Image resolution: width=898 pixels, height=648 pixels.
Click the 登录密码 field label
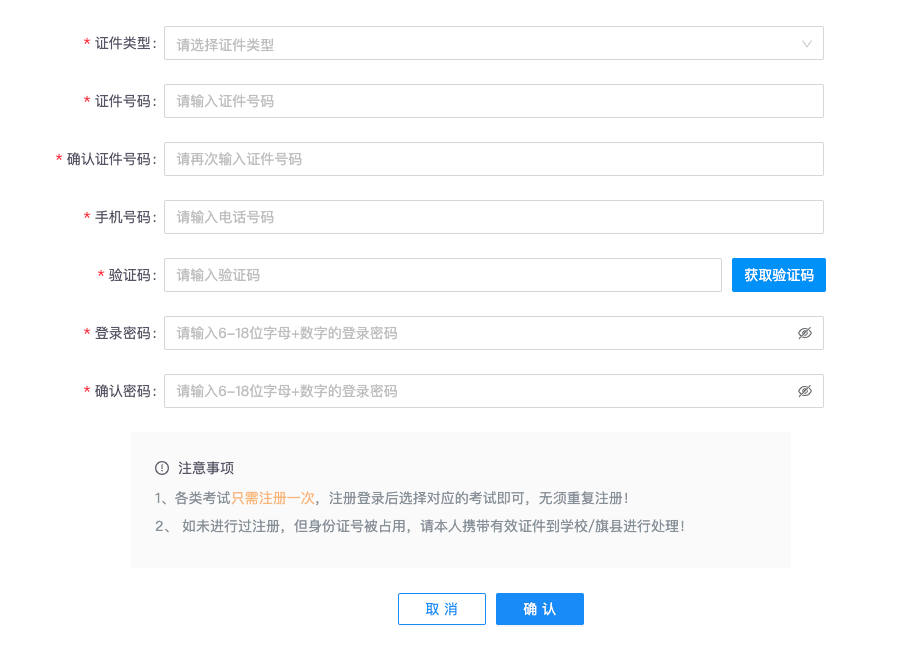(x=122, y=333)
